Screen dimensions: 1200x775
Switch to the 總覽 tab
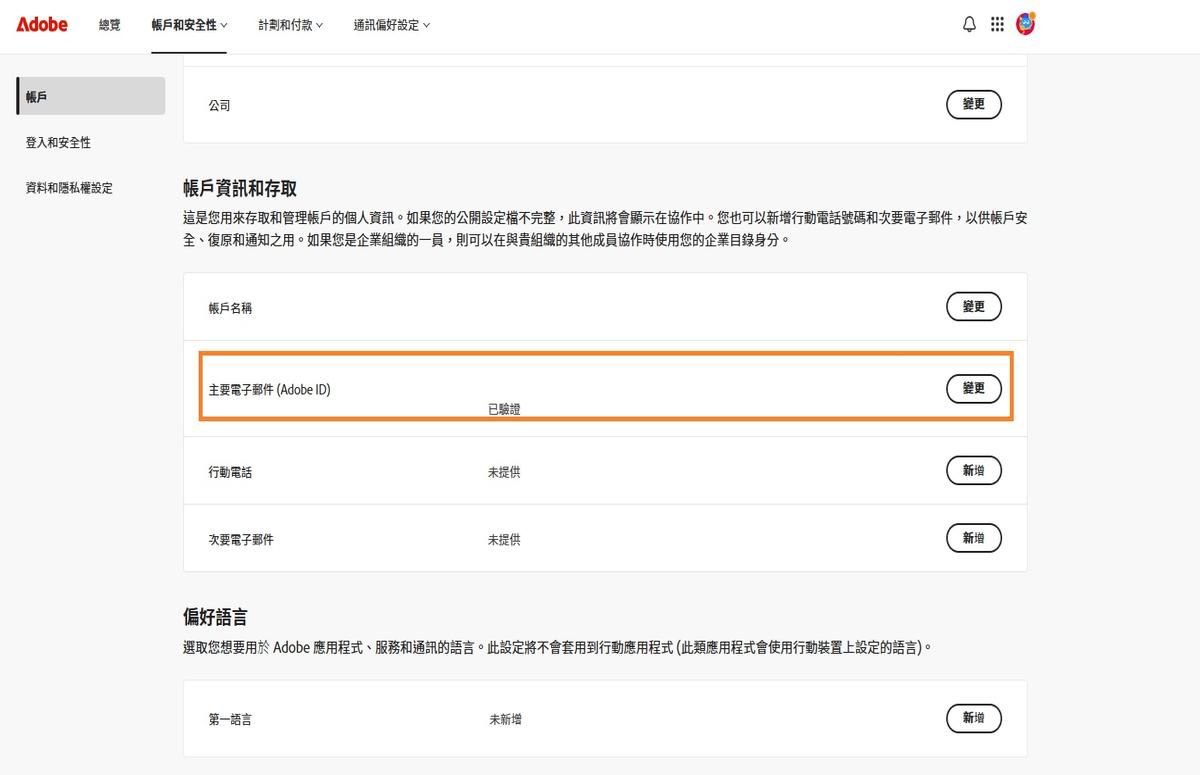110,26
